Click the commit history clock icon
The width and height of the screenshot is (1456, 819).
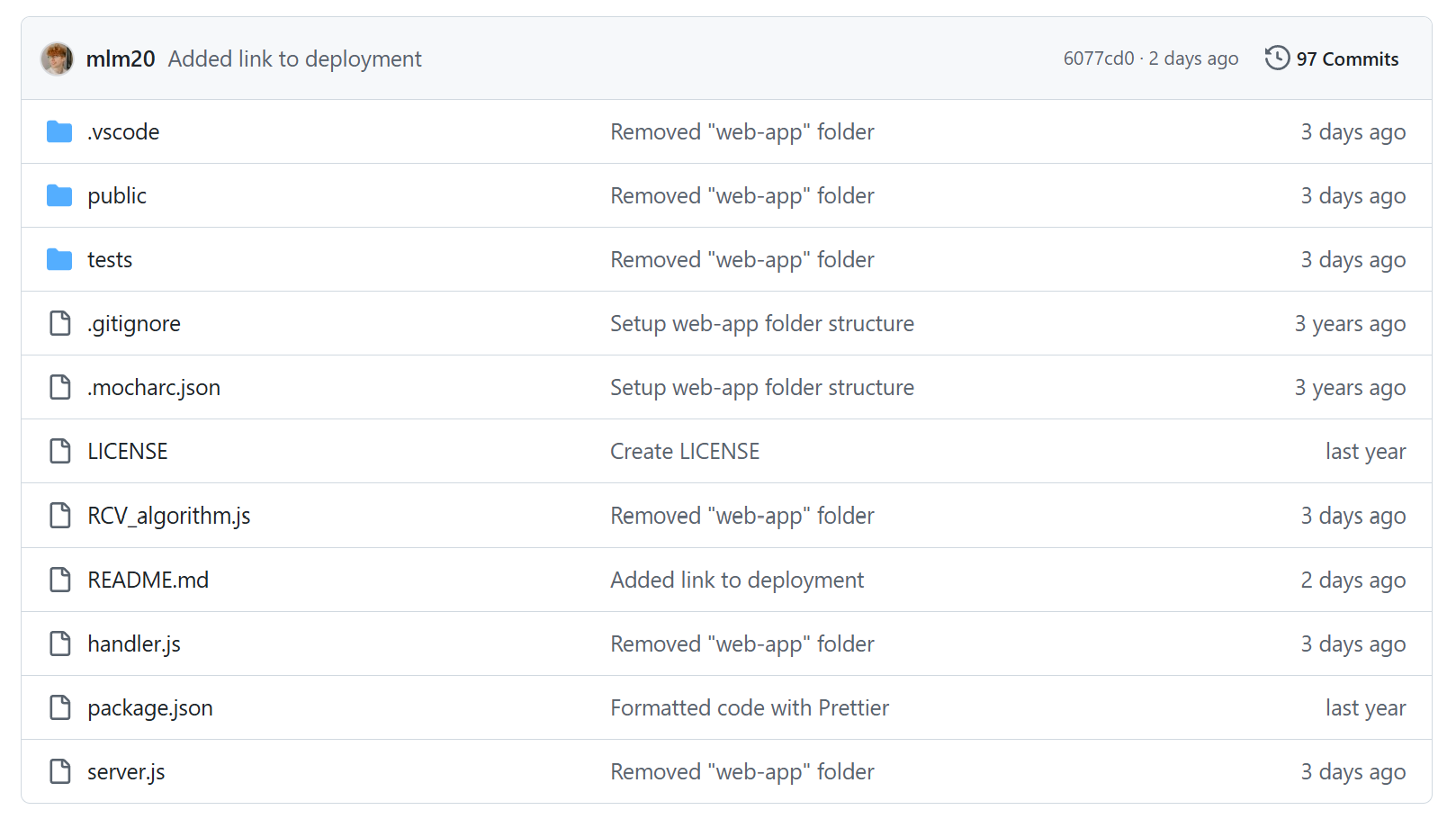point(1277,58)
